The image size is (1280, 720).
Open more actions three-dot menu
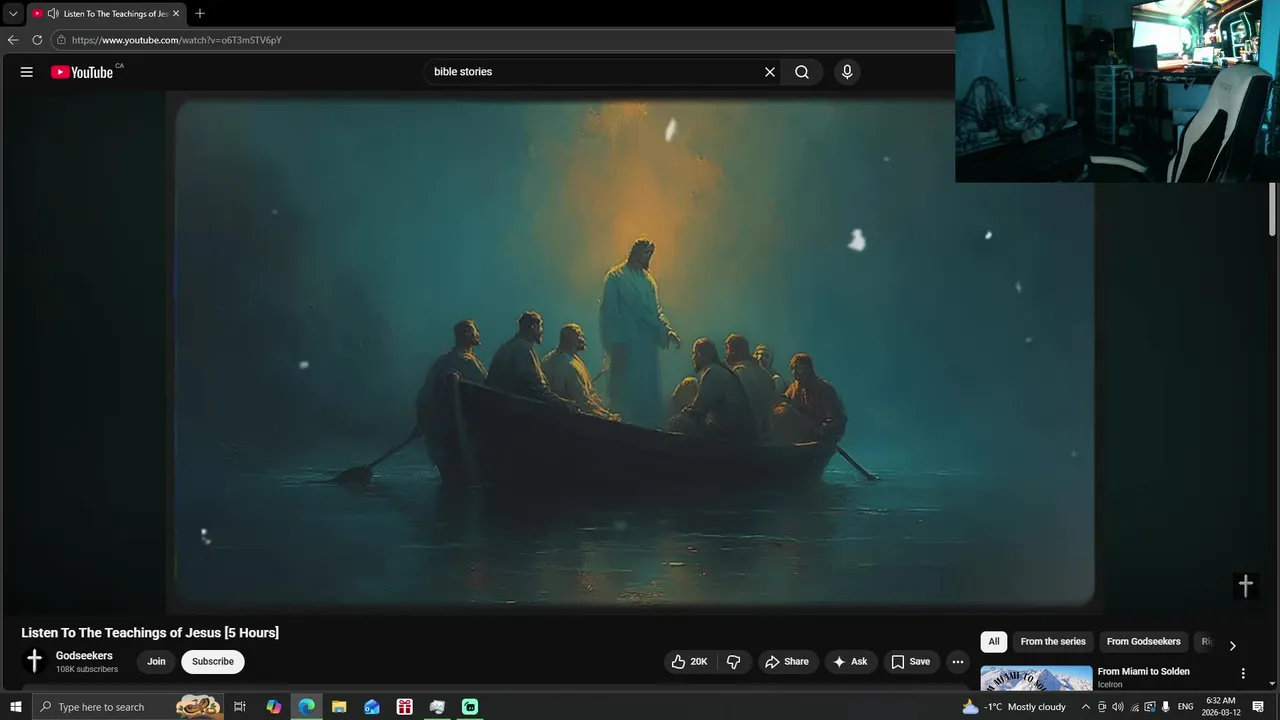pyautogui.click(x=958, y=662)
